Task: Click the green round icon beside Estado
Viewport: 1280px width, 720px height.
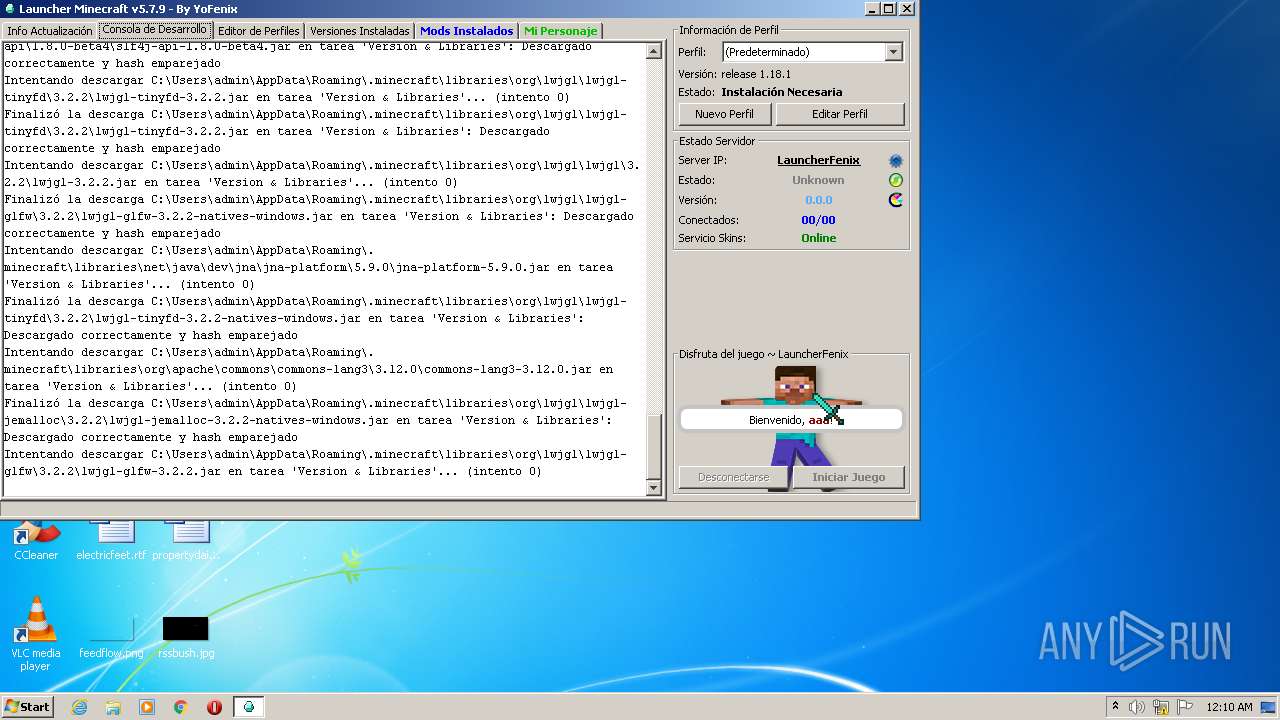Action: [x=895, y=180]
